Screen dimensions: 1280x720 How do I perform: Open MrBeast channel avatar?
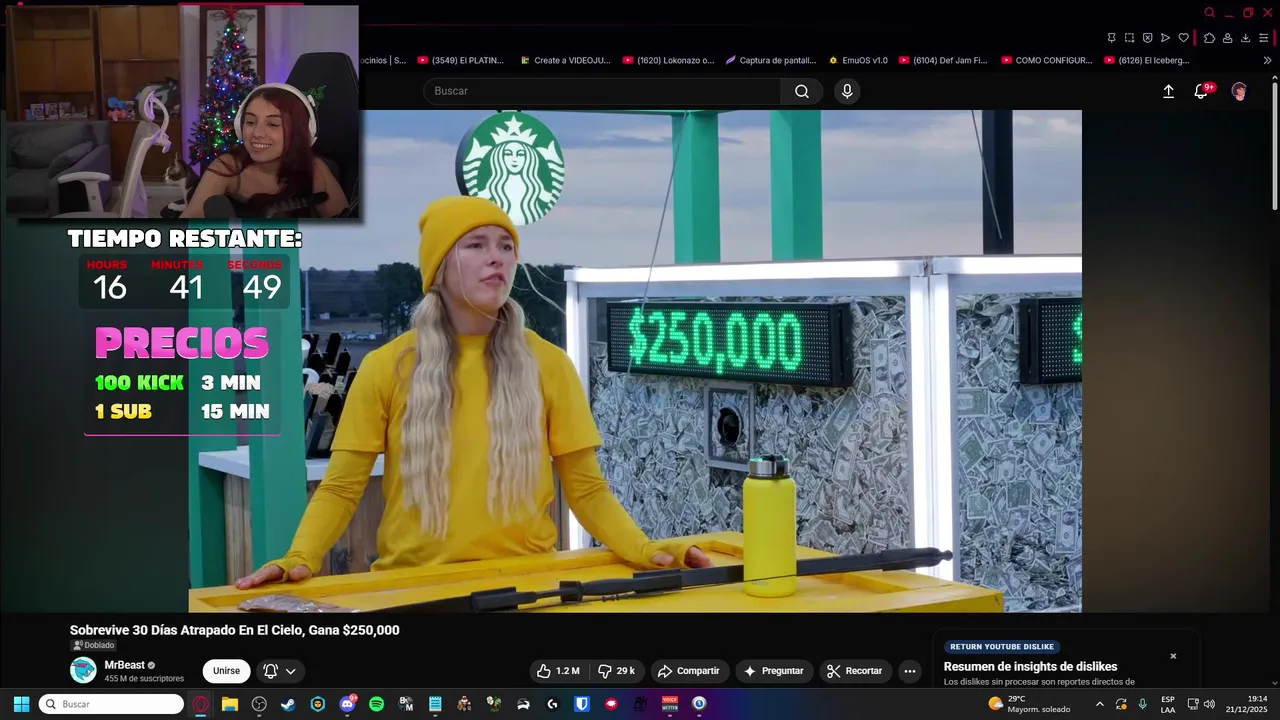click(84, 671)
